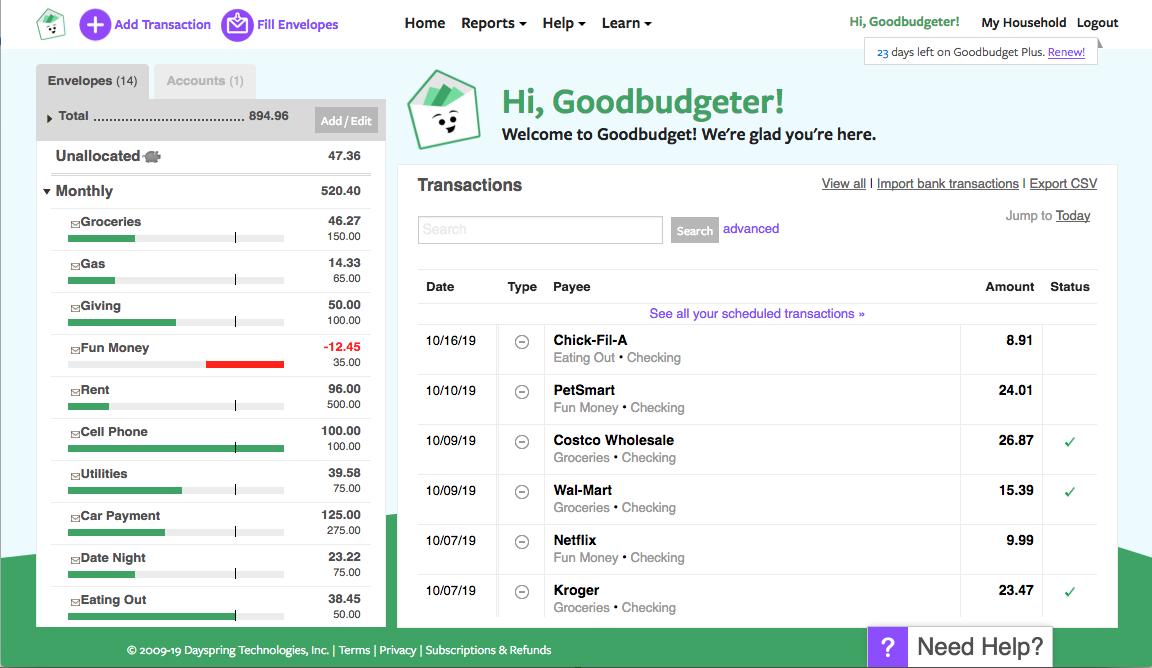Image resolution: width=1152 pixels, height=668 pixels.
Task: Open the Learn dropdown menu
Action: click(x=627, y=24)
